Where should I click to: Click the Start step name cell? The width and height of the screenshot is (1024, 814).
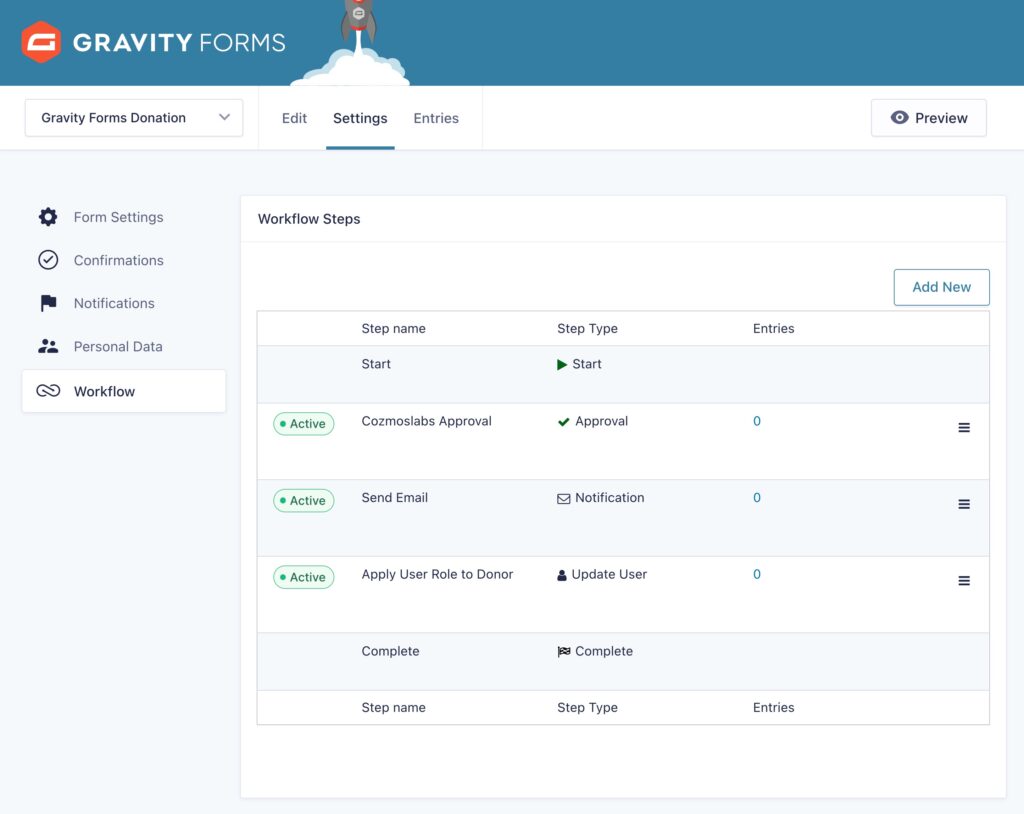click(x=376, y=364)
